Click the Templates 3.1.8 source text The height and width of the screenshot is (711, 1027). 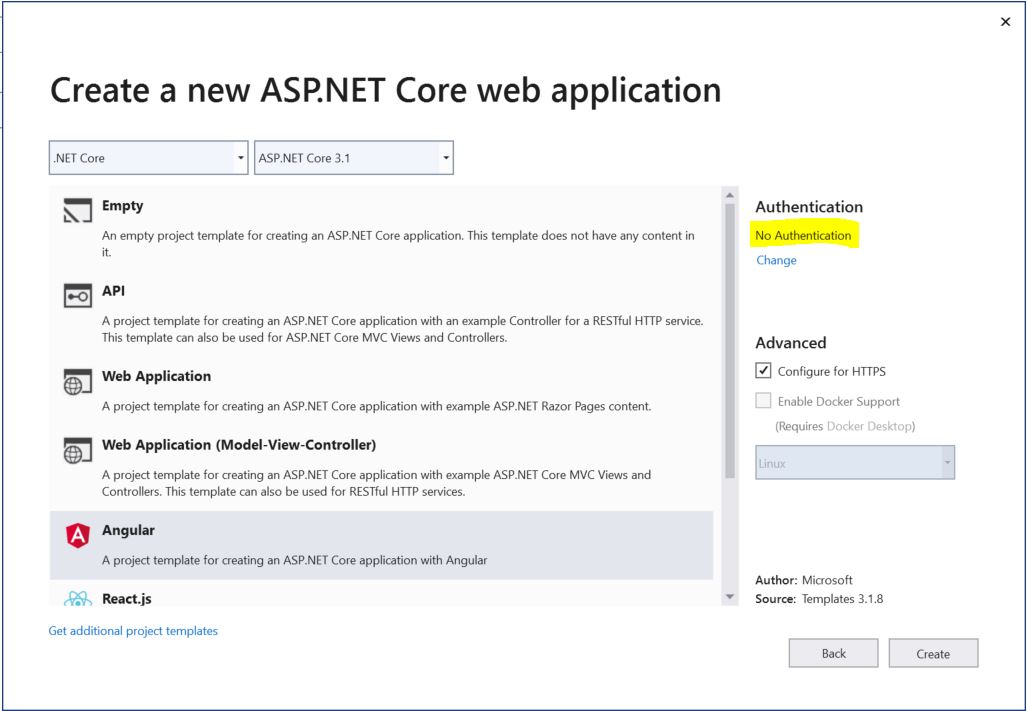pyautogui.click(x=842, y=598)
